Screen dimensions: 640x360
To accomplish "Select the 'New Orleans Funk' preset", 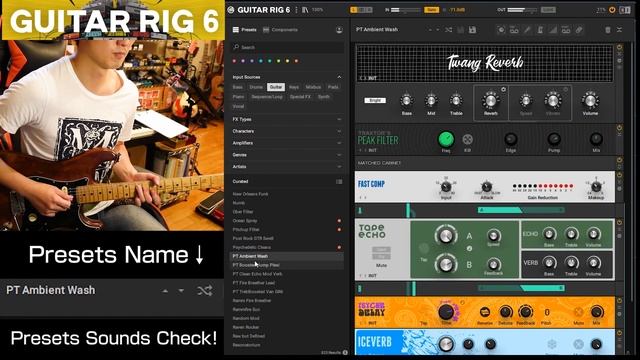I will click(250, 194).
